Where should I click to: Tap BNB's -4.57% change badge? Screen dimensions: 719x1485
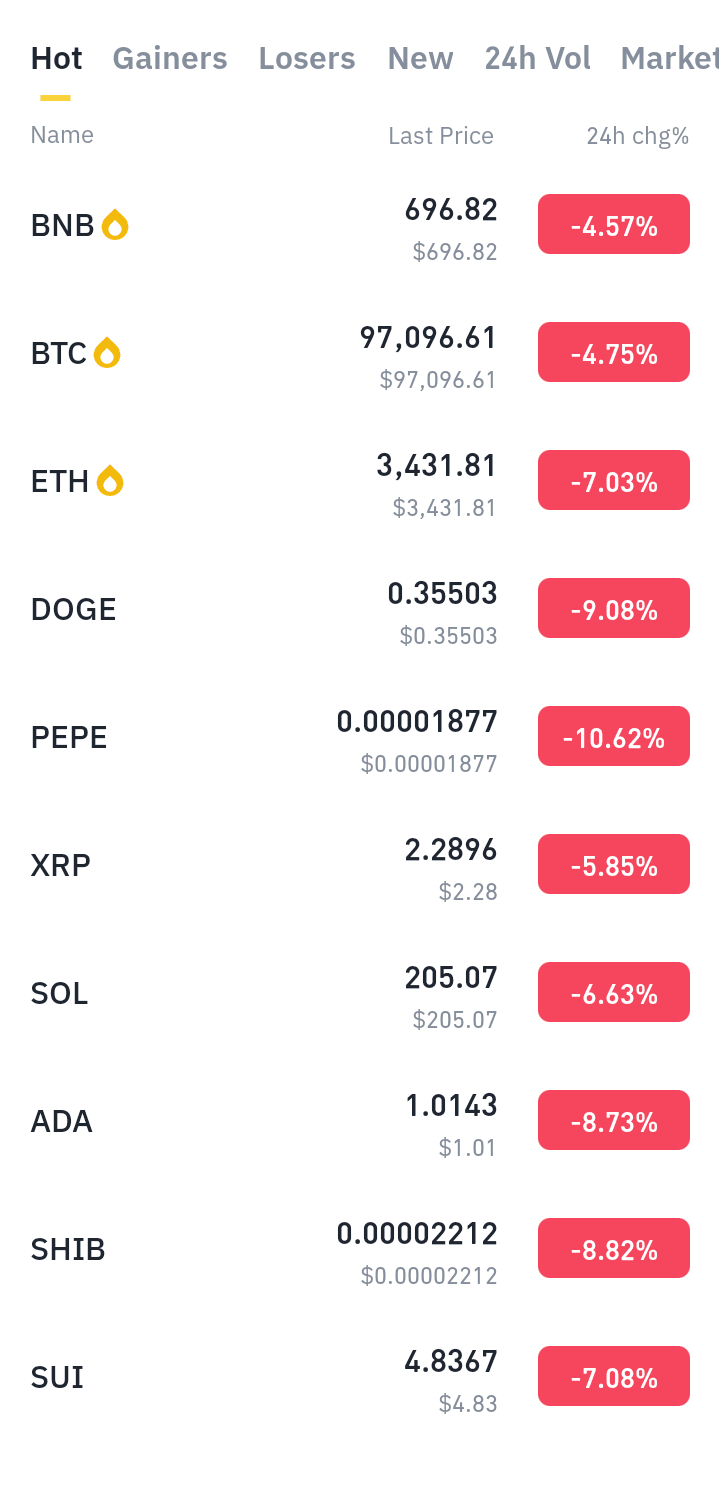[x=614, y=224]
